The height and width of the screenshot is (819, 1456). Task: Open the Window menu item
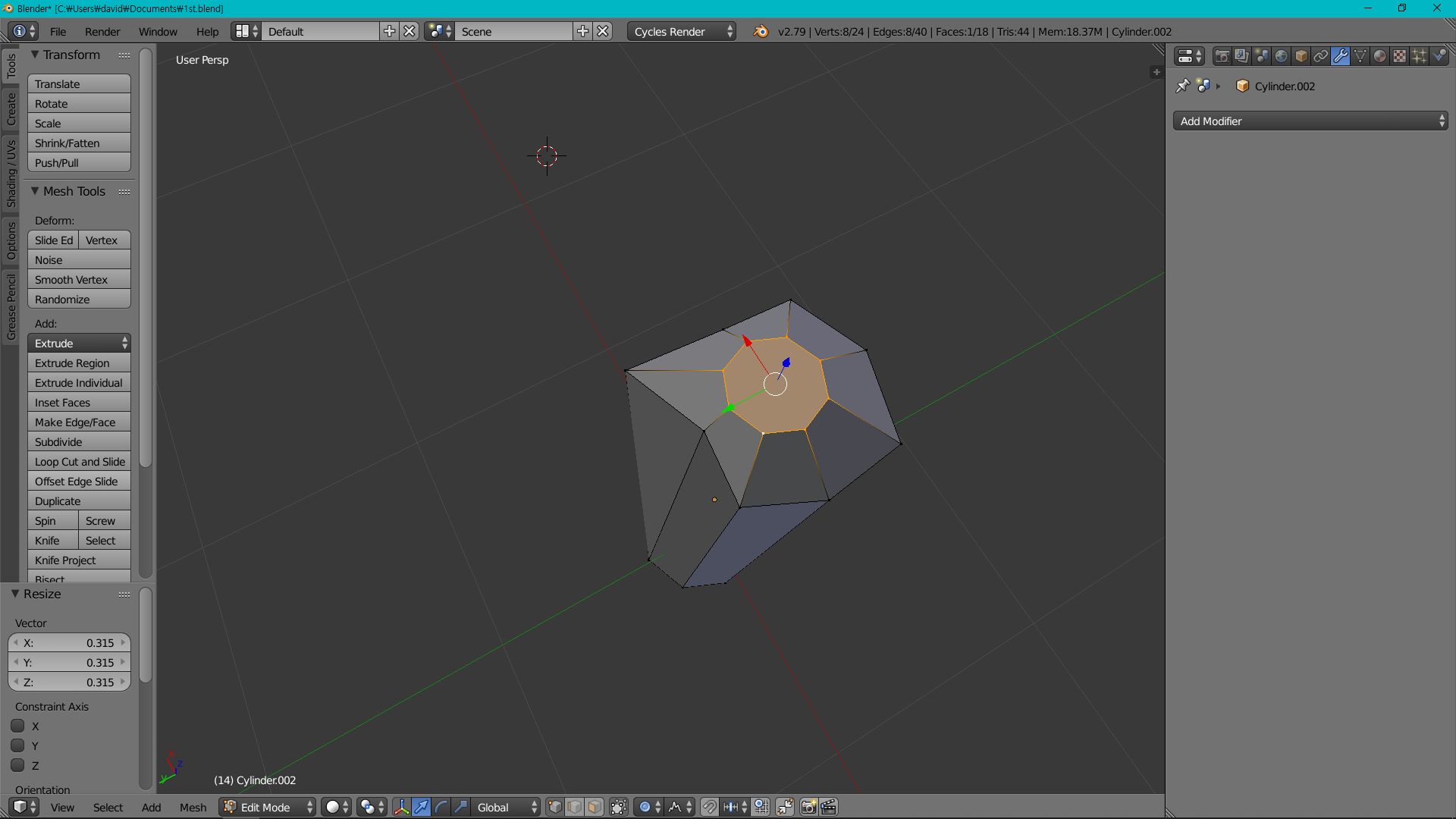(158, 31)
